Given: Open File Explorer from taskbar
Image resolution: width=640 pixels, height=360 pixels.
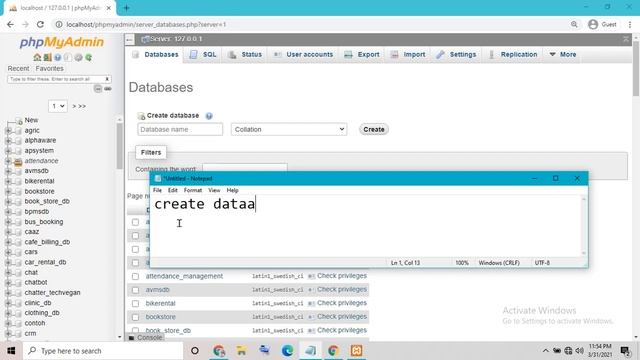Looking at the screenshot, I should pos(241,351).
